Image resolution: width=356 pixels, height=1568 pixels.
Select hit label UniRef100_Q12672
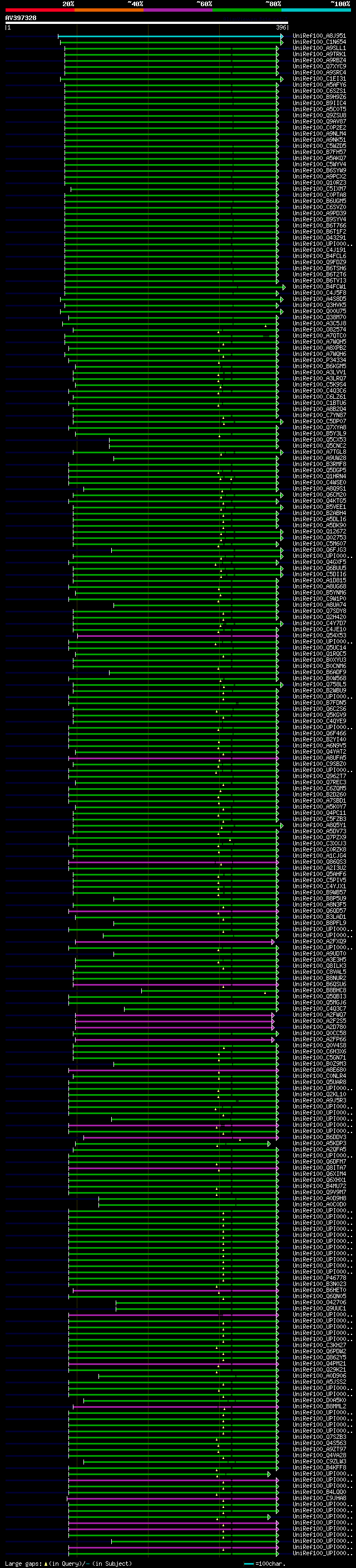[319, 531]
